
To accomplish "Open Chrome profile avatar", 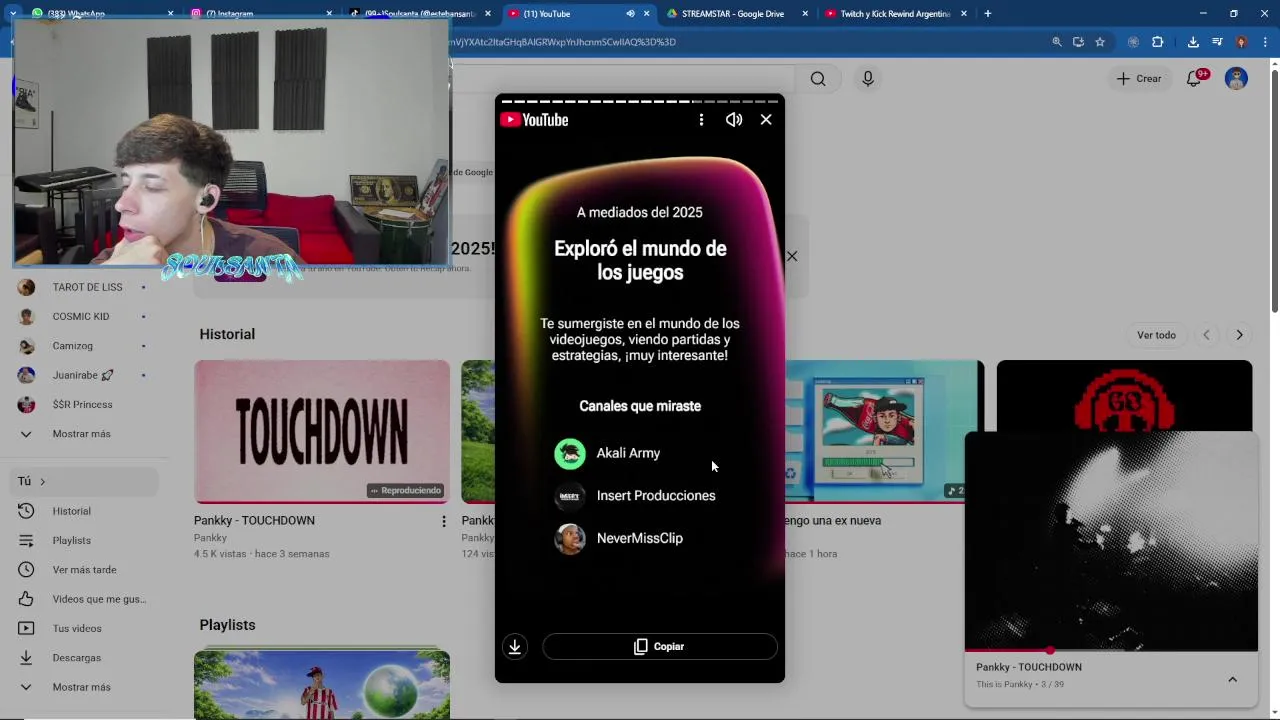I will [x=1241, y=42].
